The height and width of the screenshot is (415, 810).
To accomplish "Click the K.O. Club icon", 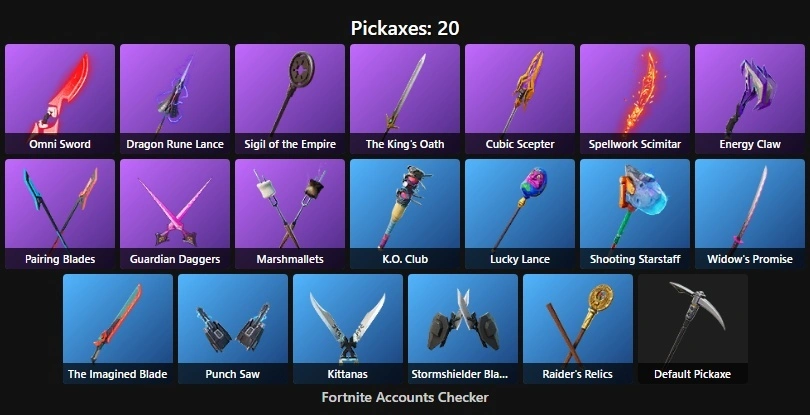I will click(405, 214).
